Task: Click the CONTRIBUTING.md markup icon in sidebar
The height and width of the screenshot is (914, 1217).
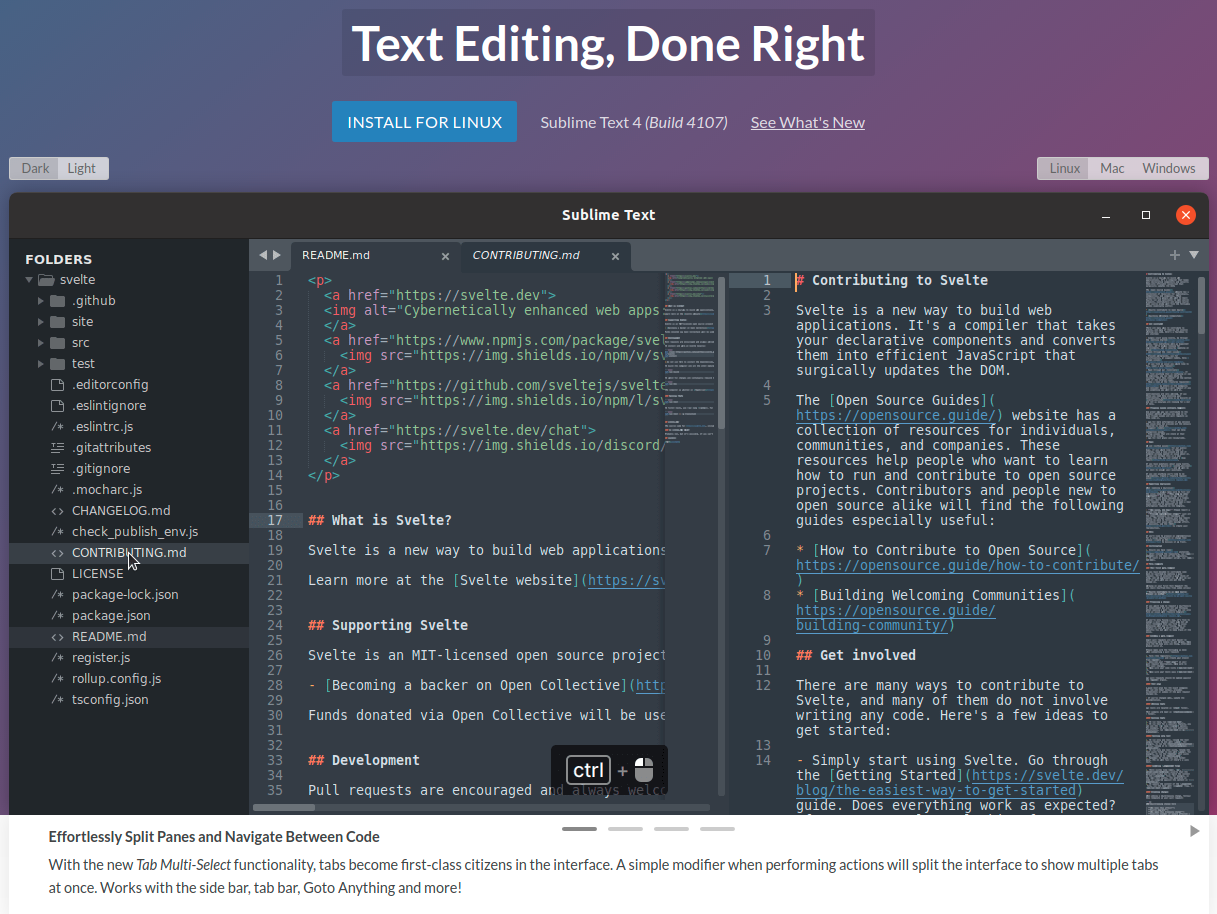Action: coord(57,553)
